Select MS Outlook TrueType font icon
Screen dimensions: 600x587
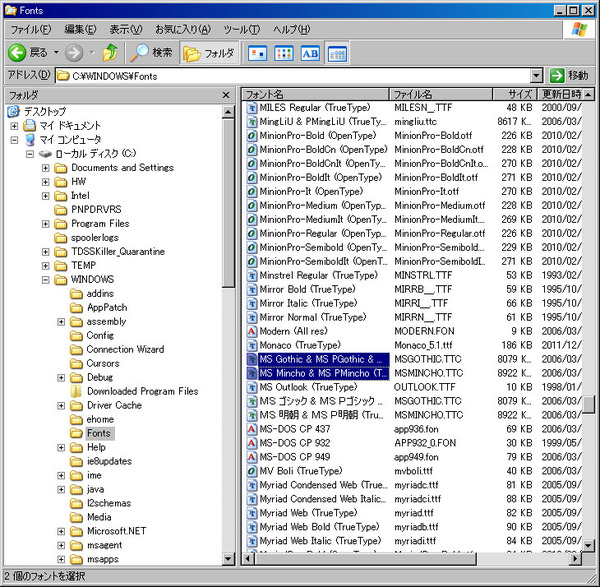[251, 387]
